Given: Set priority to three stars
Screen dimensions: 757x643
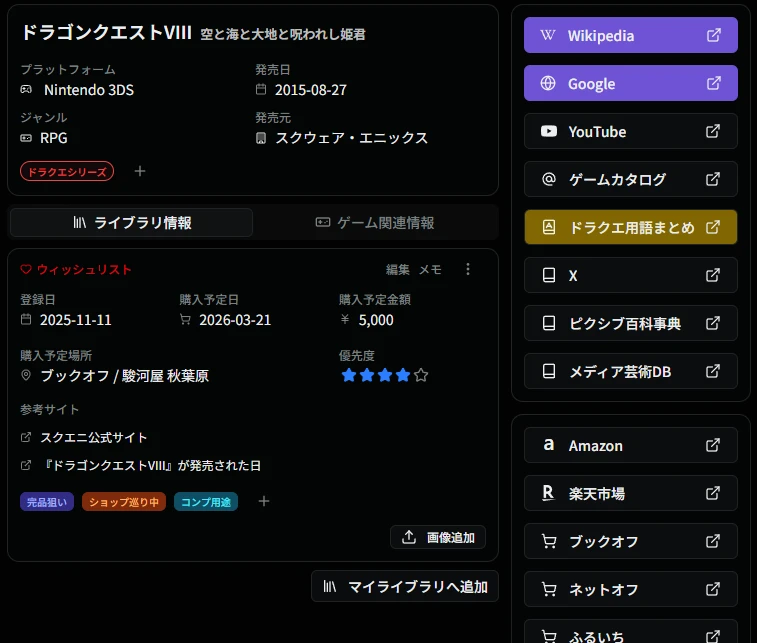Looking at the screenshot, I should coord(385,375).
